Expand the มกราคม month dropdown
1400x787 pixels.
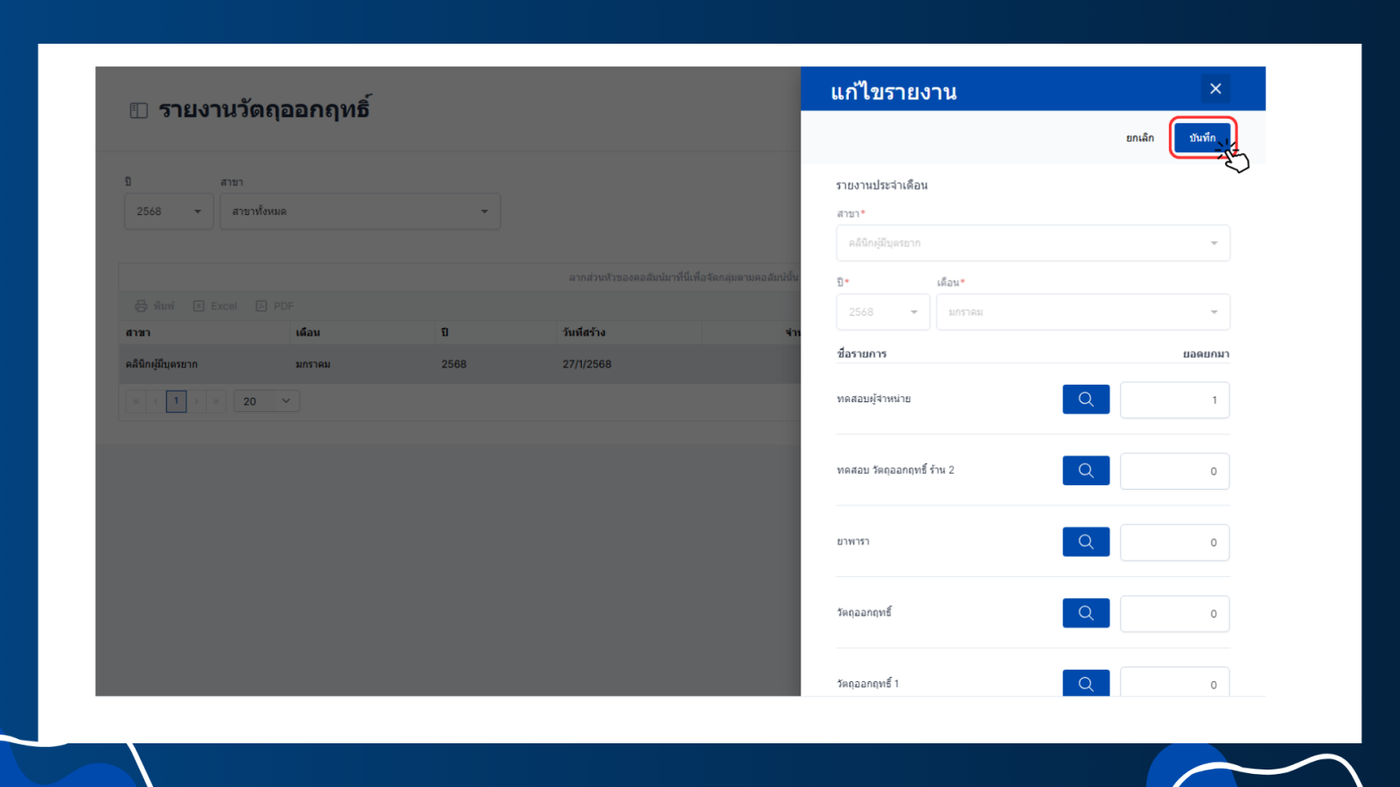[1083, 312]
